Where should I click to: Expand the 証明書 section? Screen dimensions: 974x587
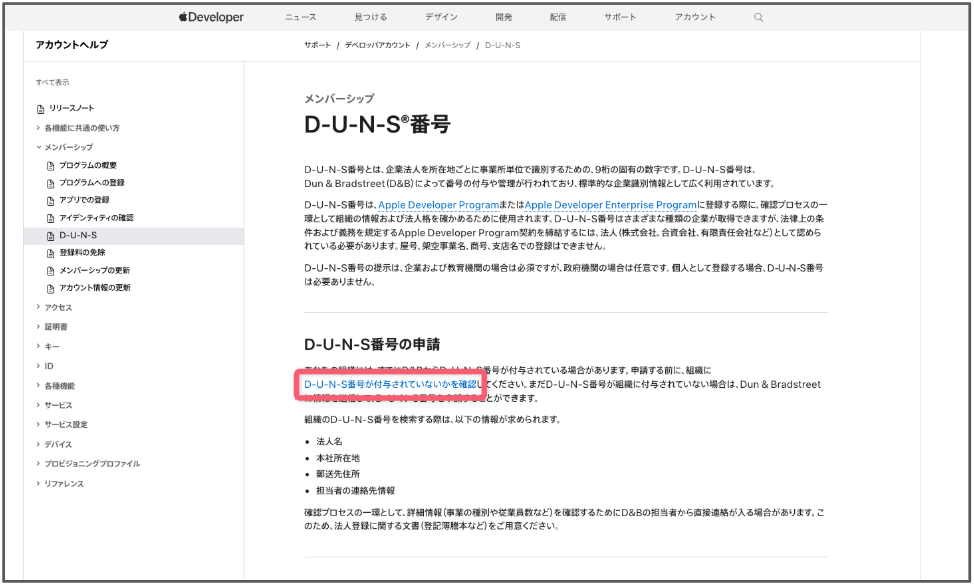click(x=52, y=327)
